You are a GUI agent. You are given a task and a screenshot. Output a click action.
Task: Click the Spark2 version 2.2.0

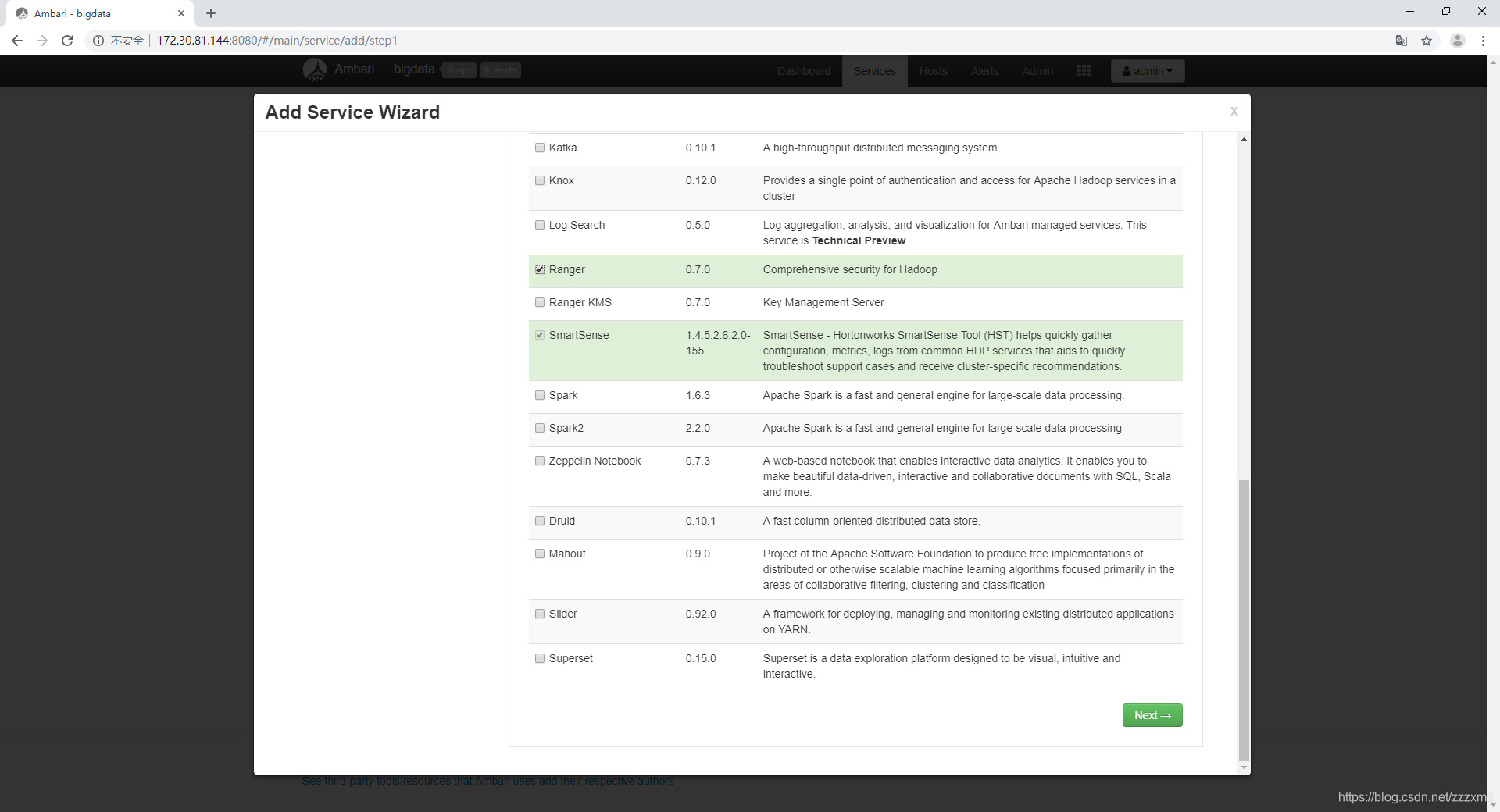[x=698, y=428]
